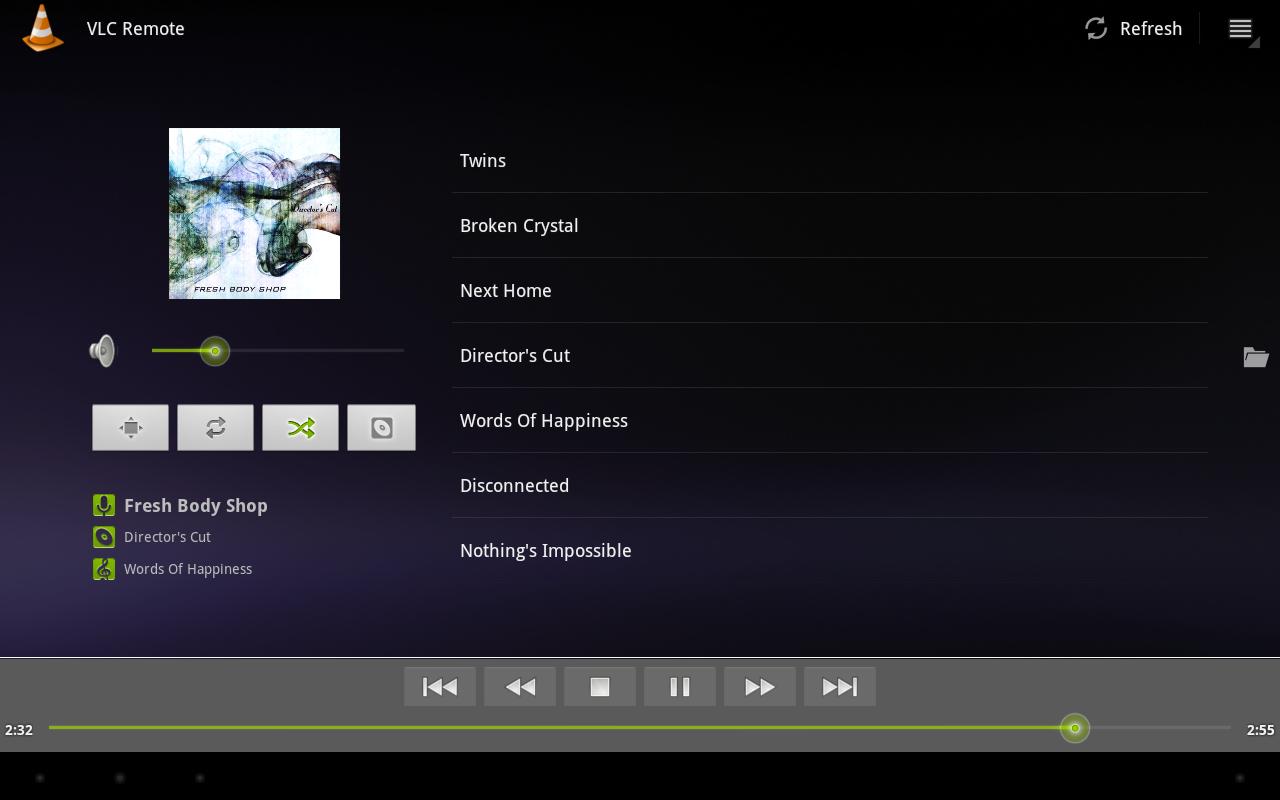This screenshot has width=1280, height=800.
Task: Play the song Broken Crystal
Action: [519, 225]
